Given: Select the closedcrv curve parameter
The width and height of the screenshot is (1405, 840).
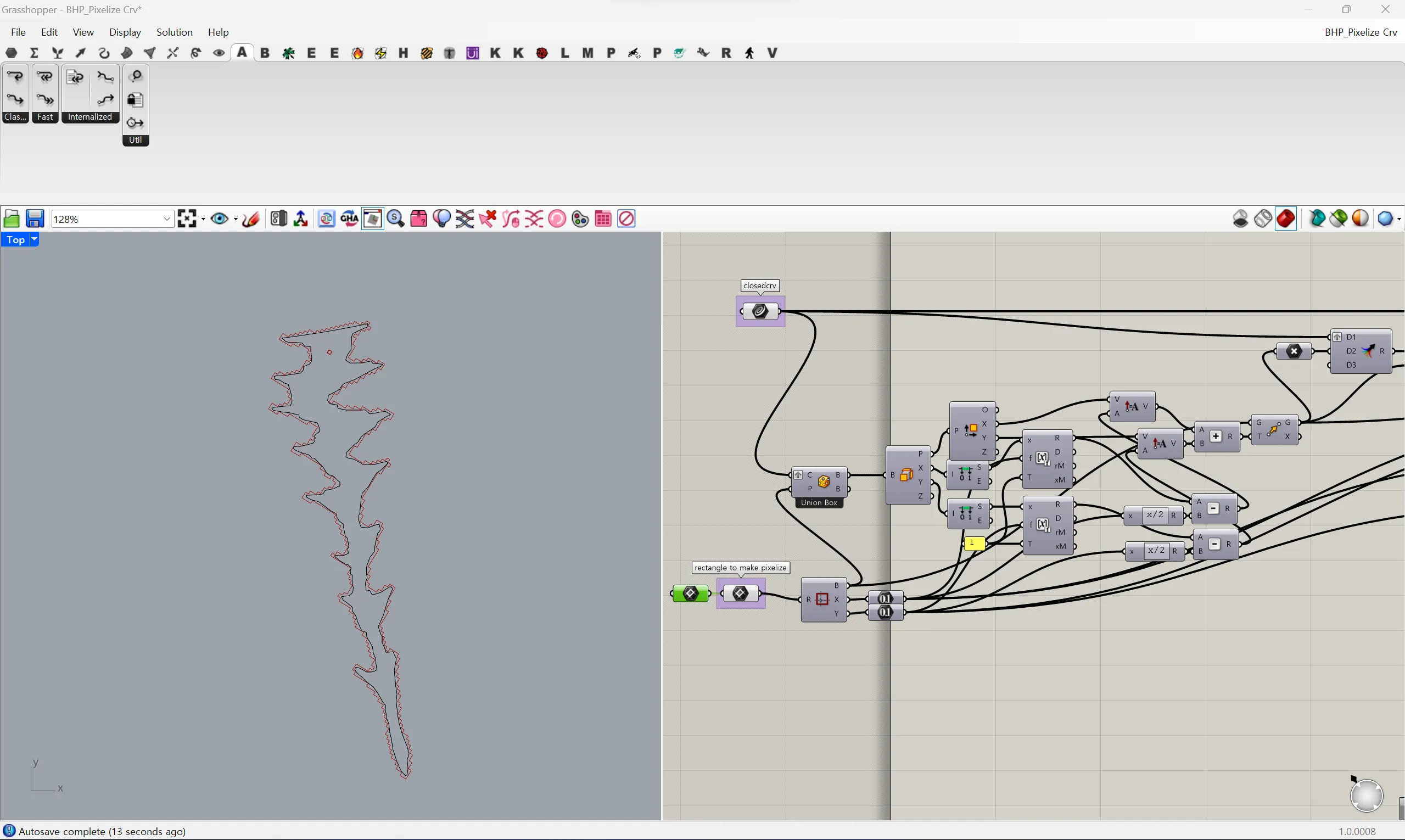Looking at the screenshot, I should tap(760, 311).
